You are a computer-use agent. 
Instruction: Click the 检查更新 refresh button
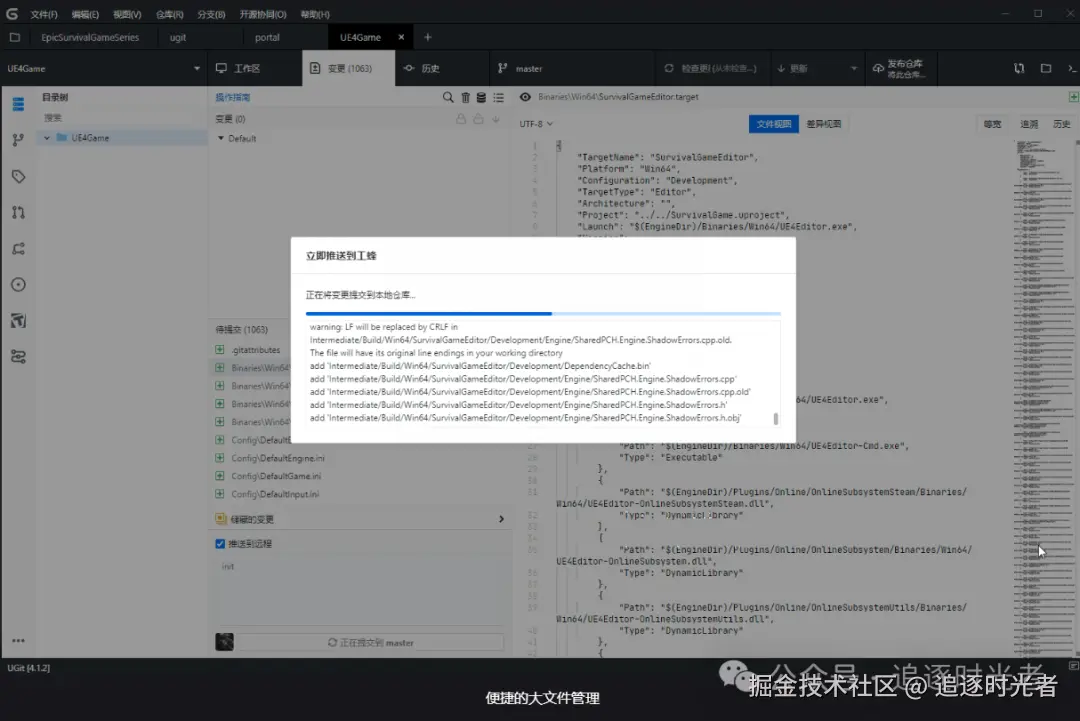tap(710, 68)
